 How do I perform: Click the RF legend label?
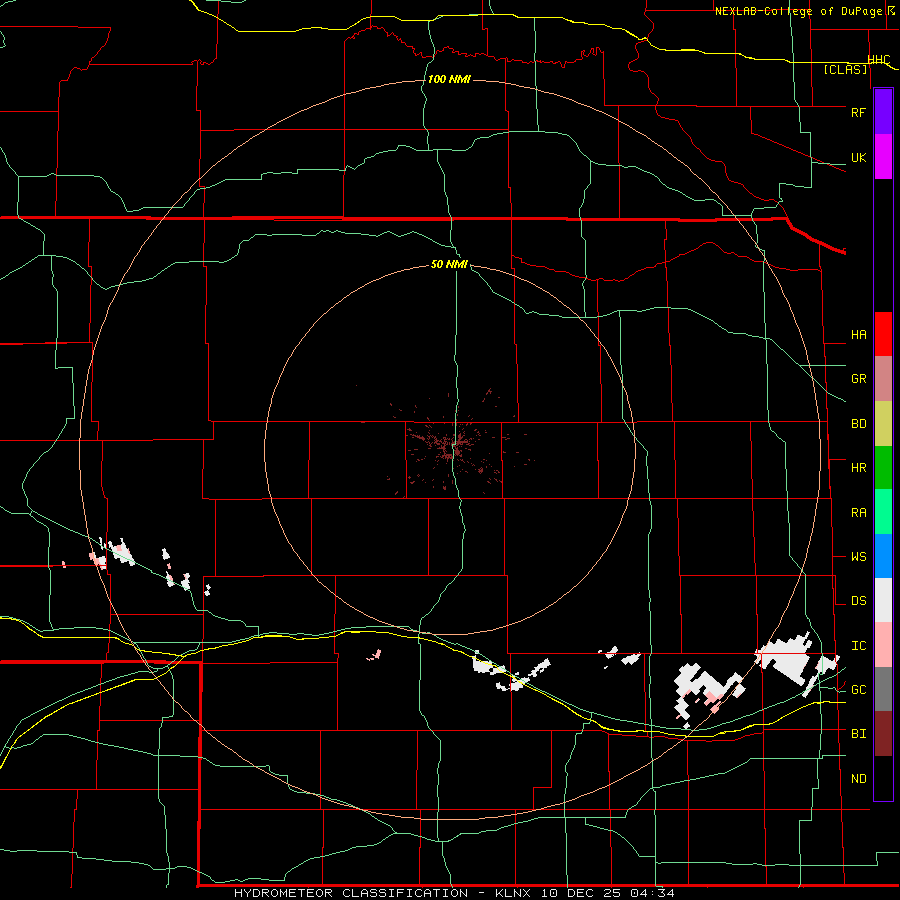coord(858,112)
